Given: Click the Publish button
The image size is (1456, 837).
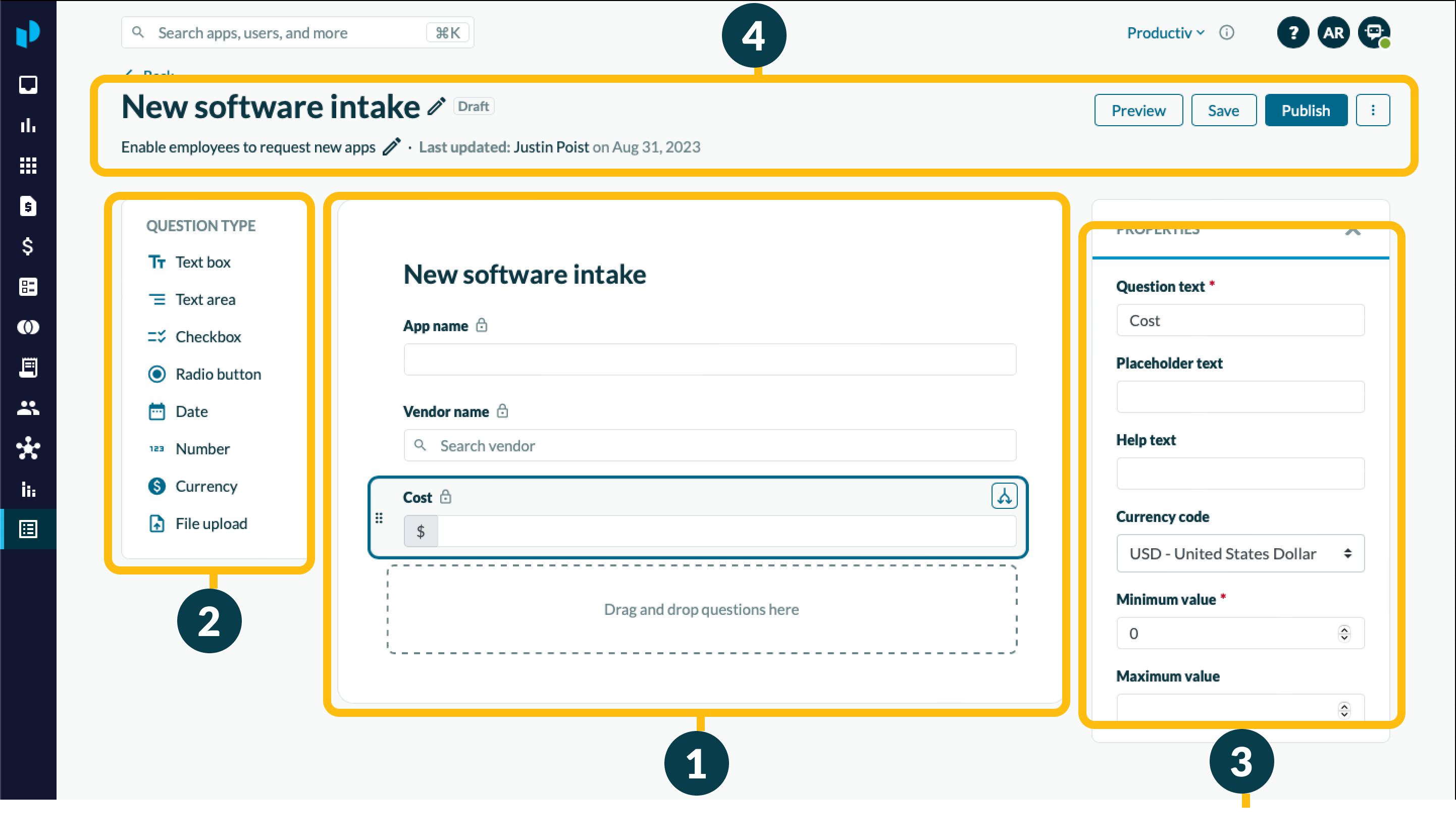Looking at the screenshot, I should (1306, 111).
